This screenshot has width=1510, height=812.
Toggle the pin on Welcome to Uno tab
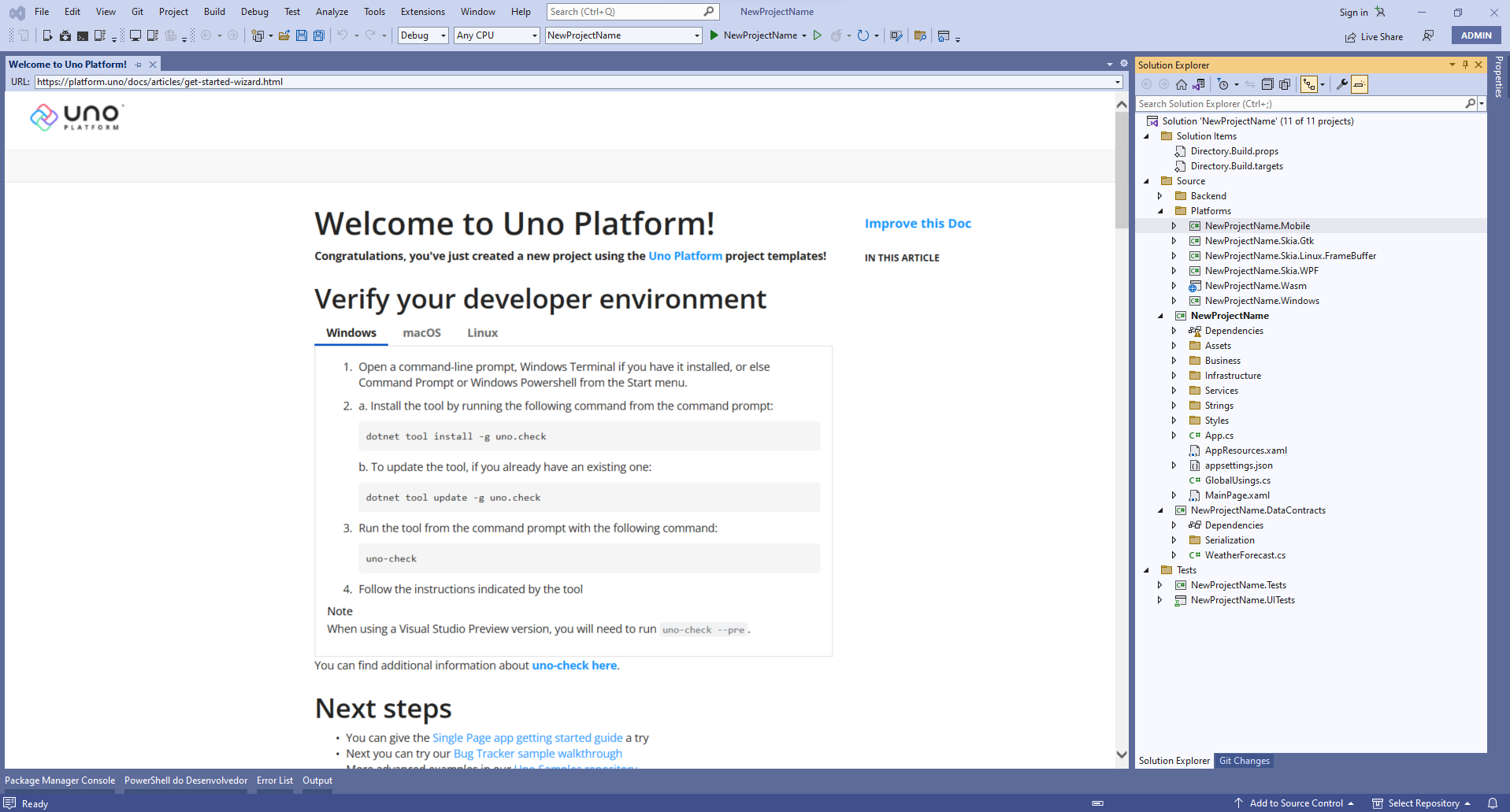(138, 64)
